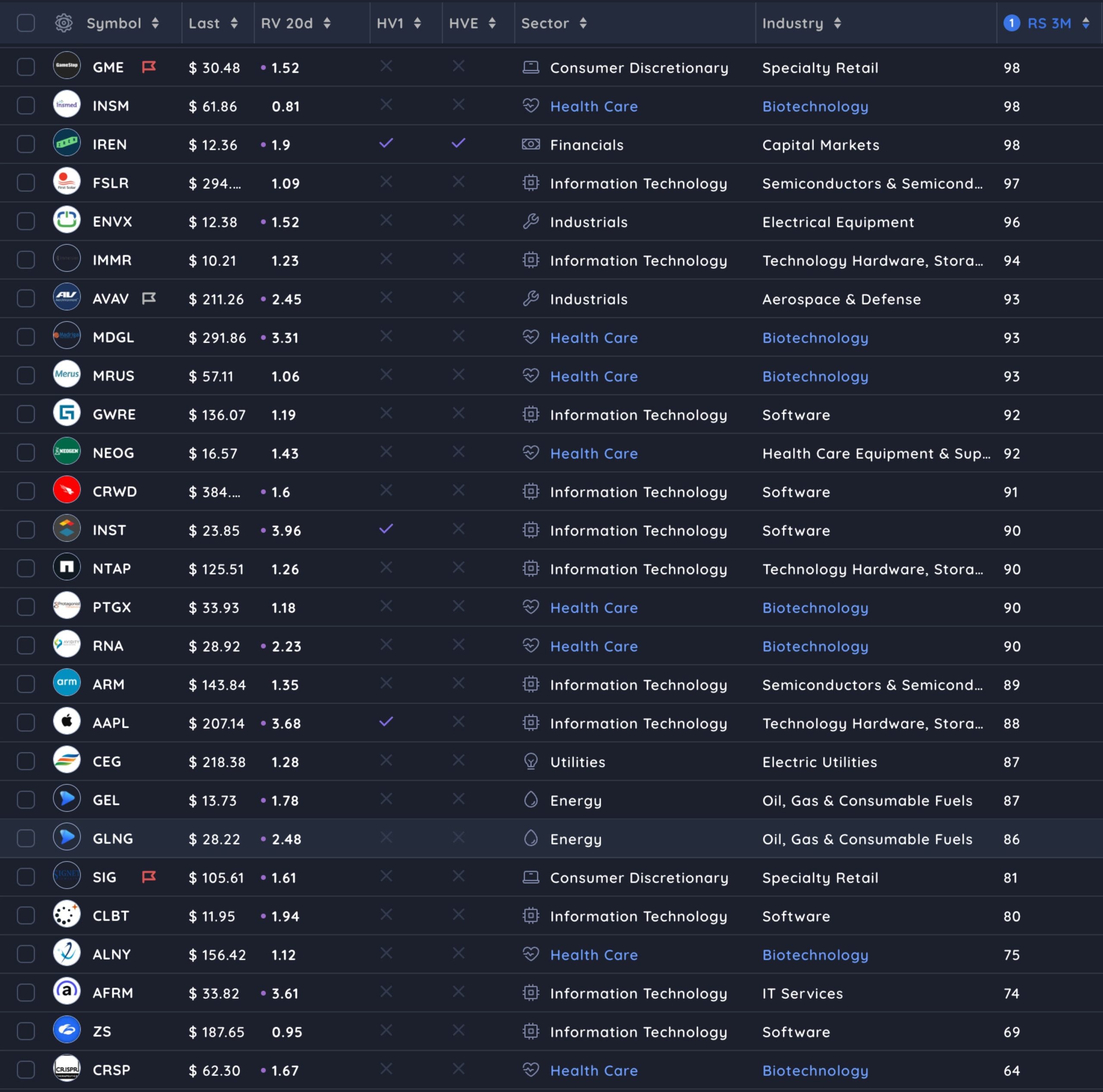Viewport: 1103px width, 1092px height.
Task: Click the Apple logo in AAPL row
Action: tap(67, 721)
